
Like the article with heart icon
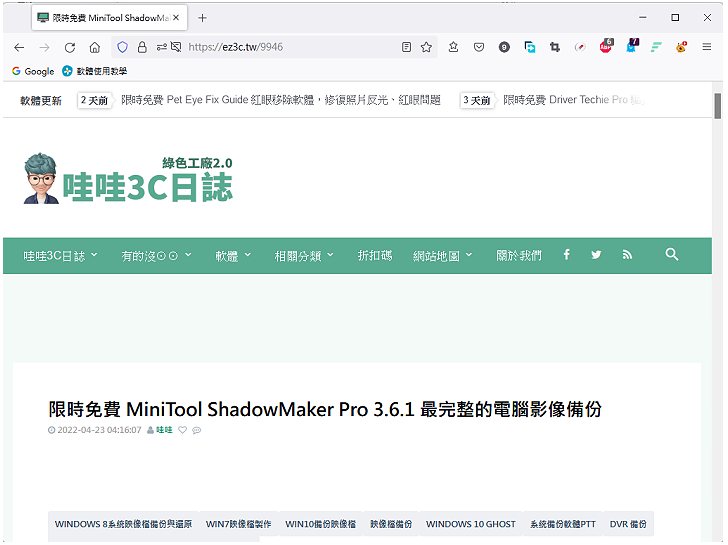(182, 430)
